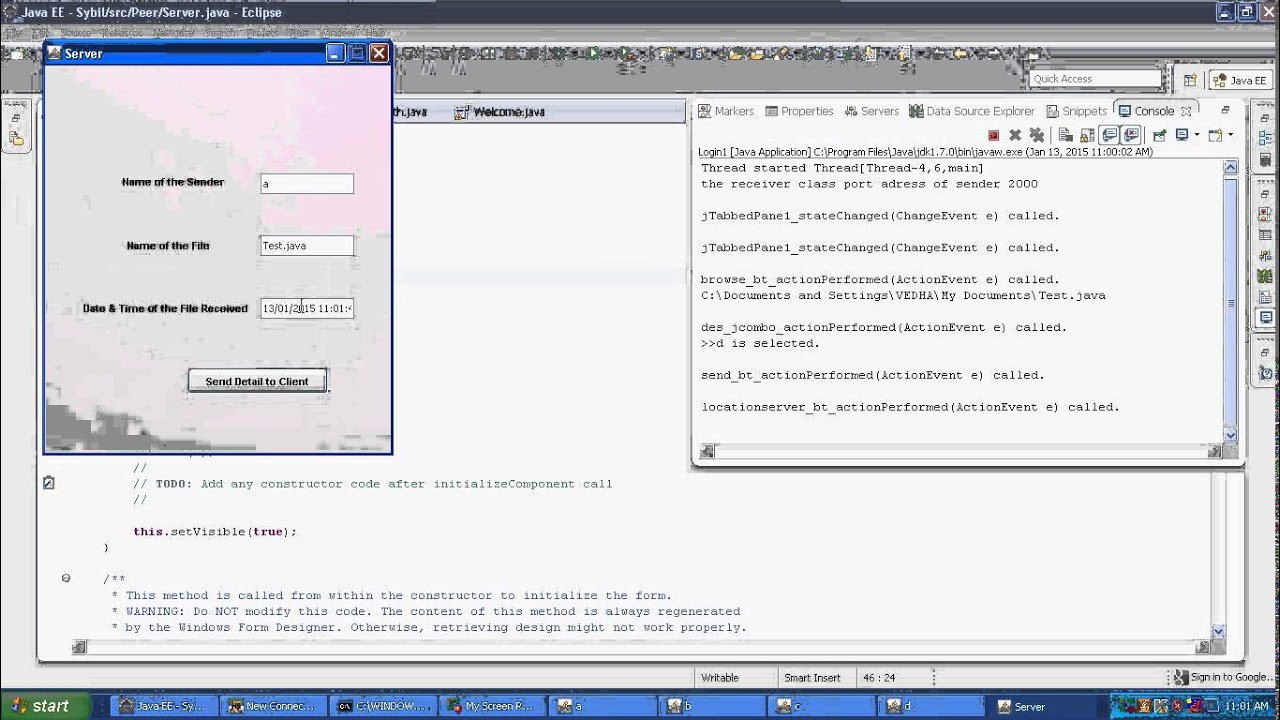1280x720 pixels.
Task: Click the Date & Time received field
Action: click(x=307, y=308)
